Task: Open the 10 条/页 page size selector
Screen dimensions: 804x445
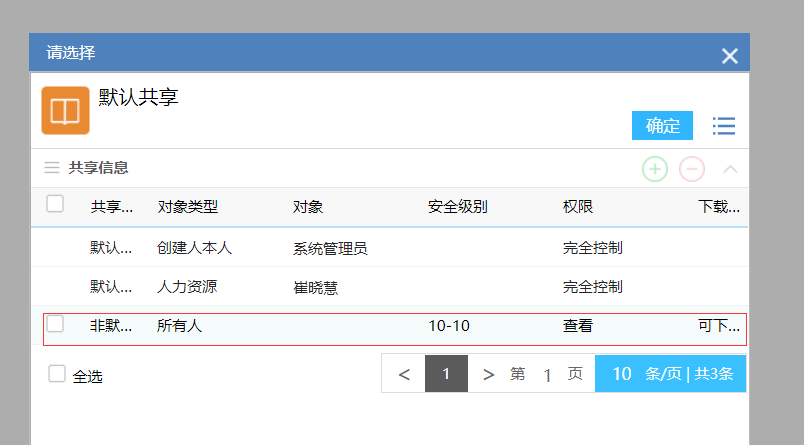Action: coord(670,374)
